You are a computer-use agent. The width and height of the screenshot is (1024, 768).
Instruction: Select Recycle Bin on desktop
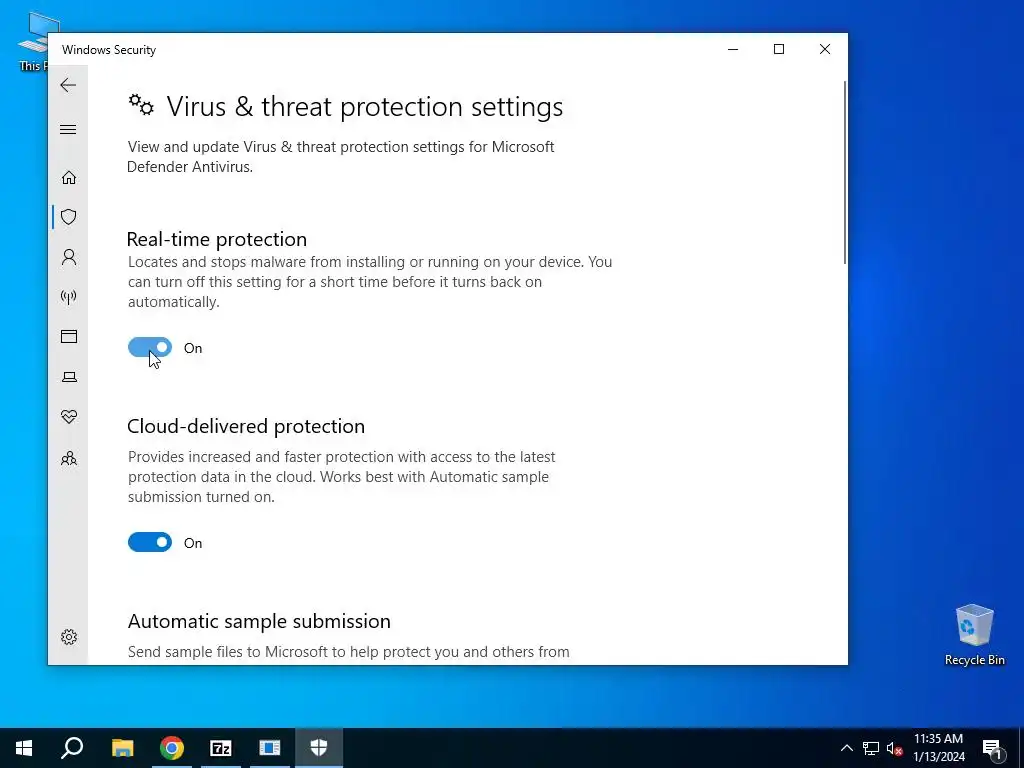point(974,635)
